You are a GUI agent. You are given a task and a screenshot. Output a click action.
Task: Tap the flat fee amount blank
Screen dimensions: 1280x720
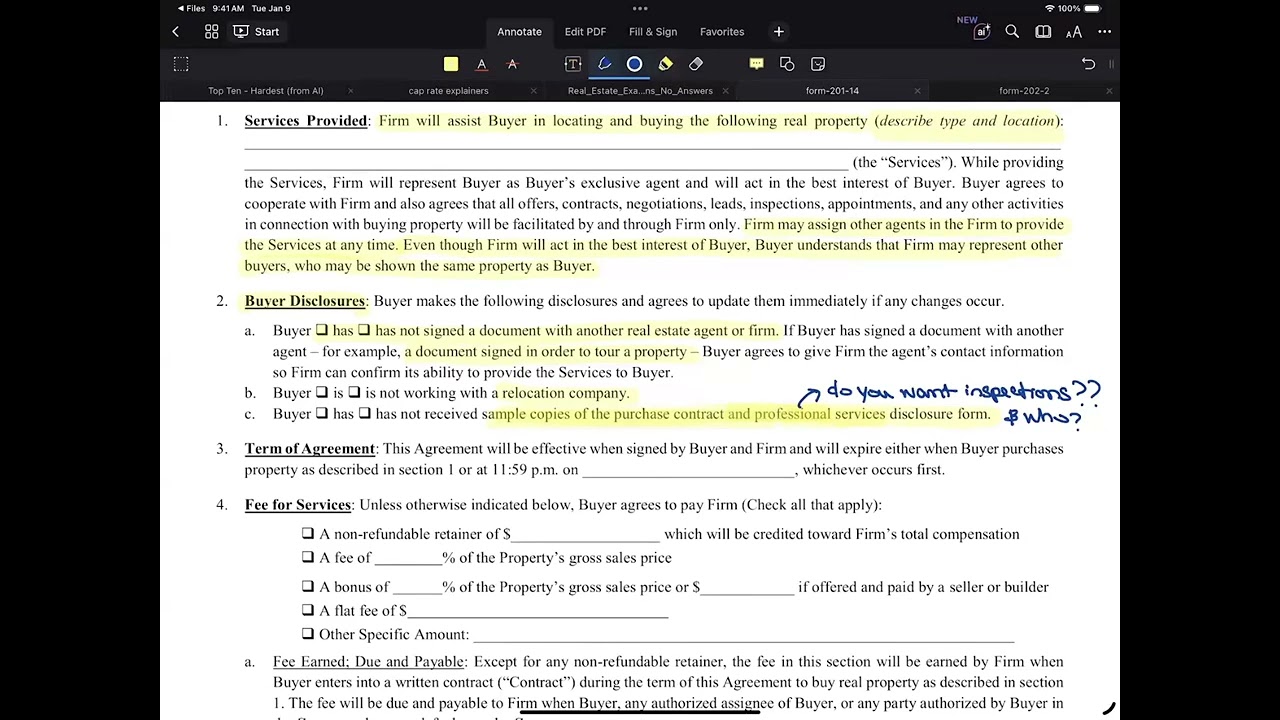pos(538,611)
